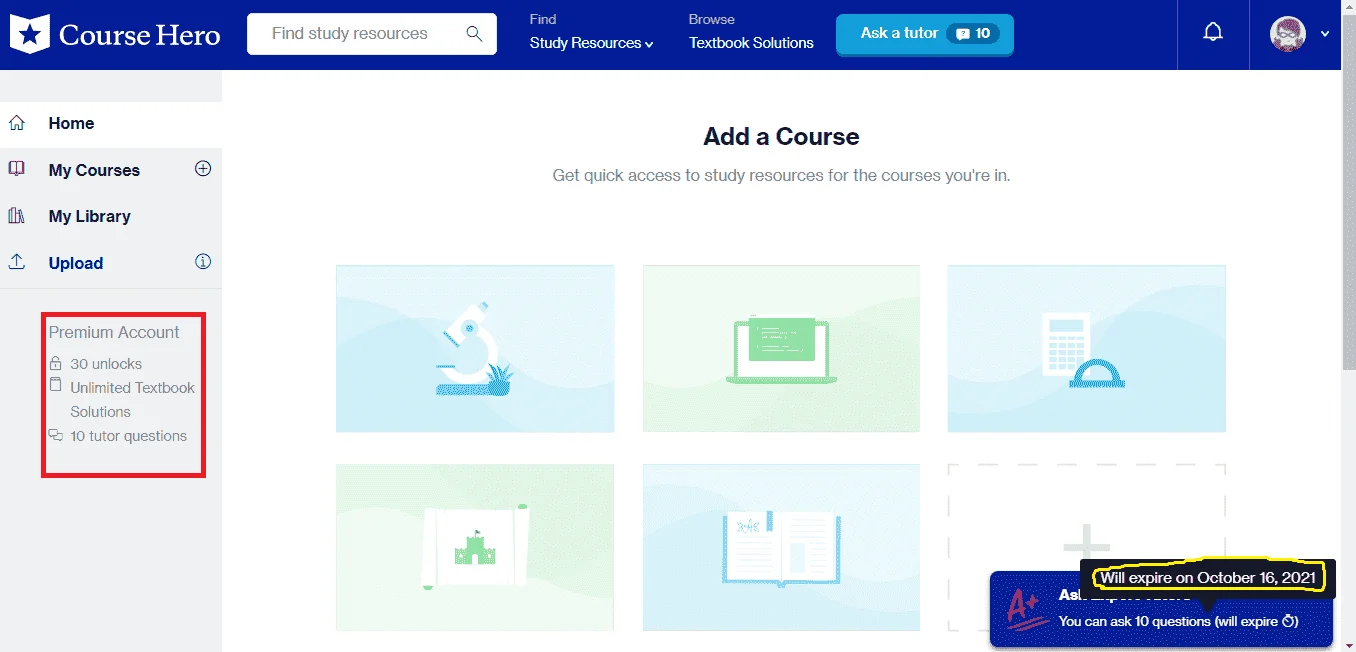Click the Ask a tutor button
1356x652 pixels.
pos(925,34)
